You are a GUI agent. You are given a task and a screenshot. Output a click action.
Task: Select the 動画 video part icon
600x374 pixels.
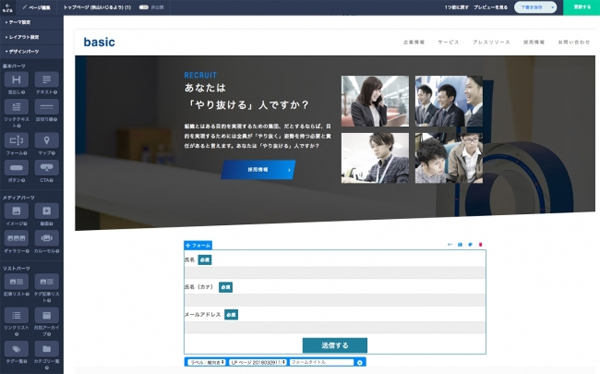tap(46, 211)
